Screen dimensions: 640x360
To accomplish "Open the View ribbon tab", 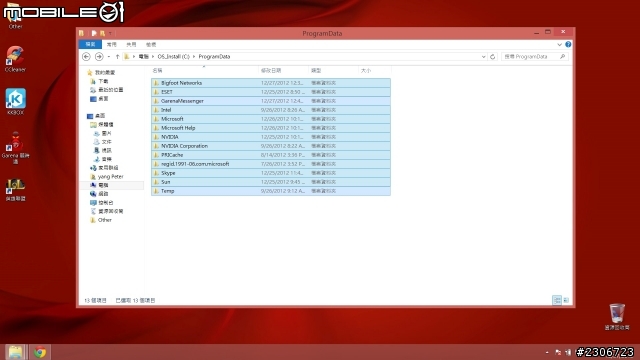I will 151,44.
